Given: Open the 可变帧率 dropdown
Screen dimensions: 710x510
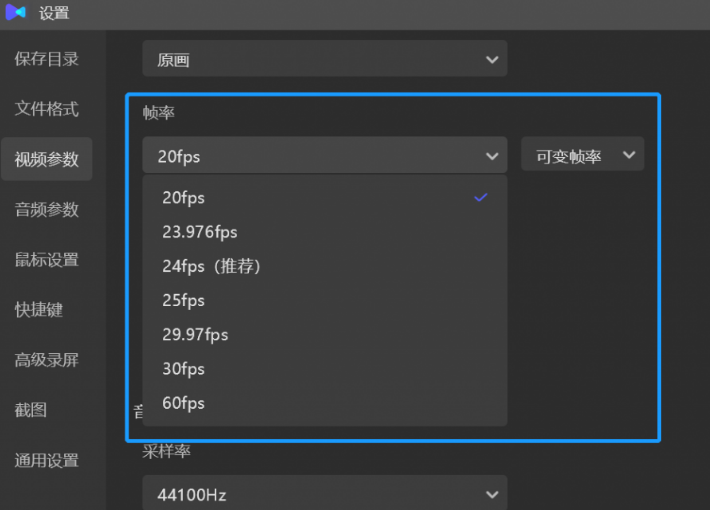Looking at the screenshot, I should coord(582,156).
